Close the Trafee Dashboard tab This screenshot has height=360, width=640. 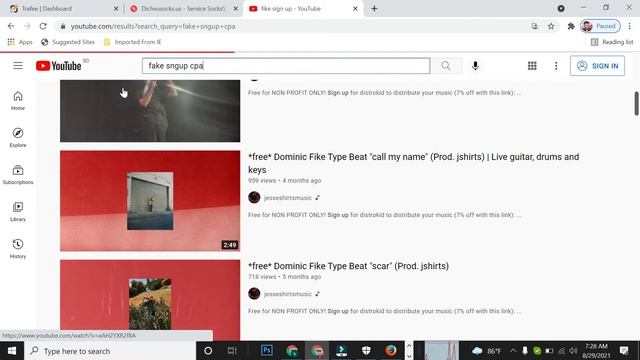(x=116, y=9)
